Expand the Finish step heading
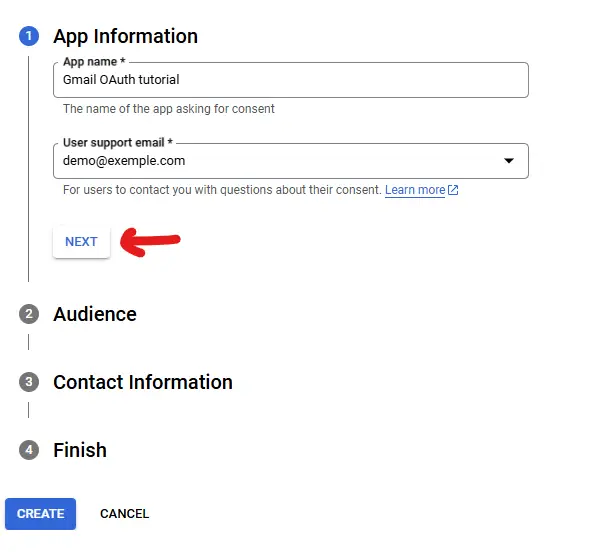Viewport: 595px width, 552px height. [x=80, y=450]
